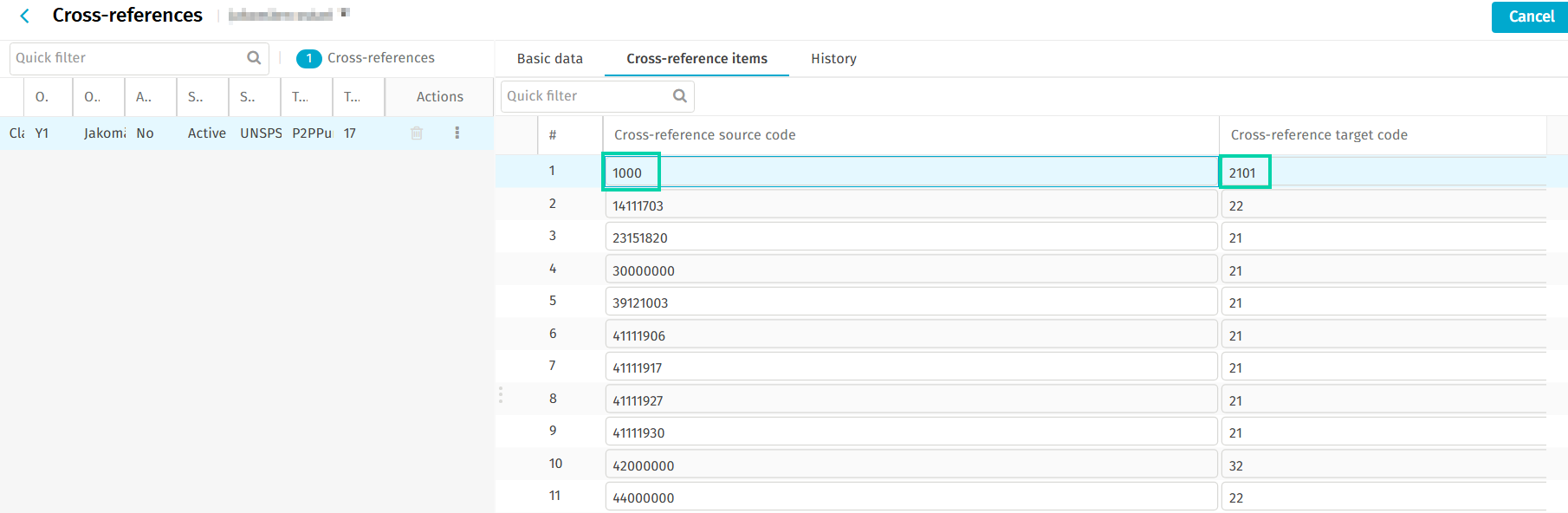
Task: Focus the left Quick filter input field
Action: [128, 58]
